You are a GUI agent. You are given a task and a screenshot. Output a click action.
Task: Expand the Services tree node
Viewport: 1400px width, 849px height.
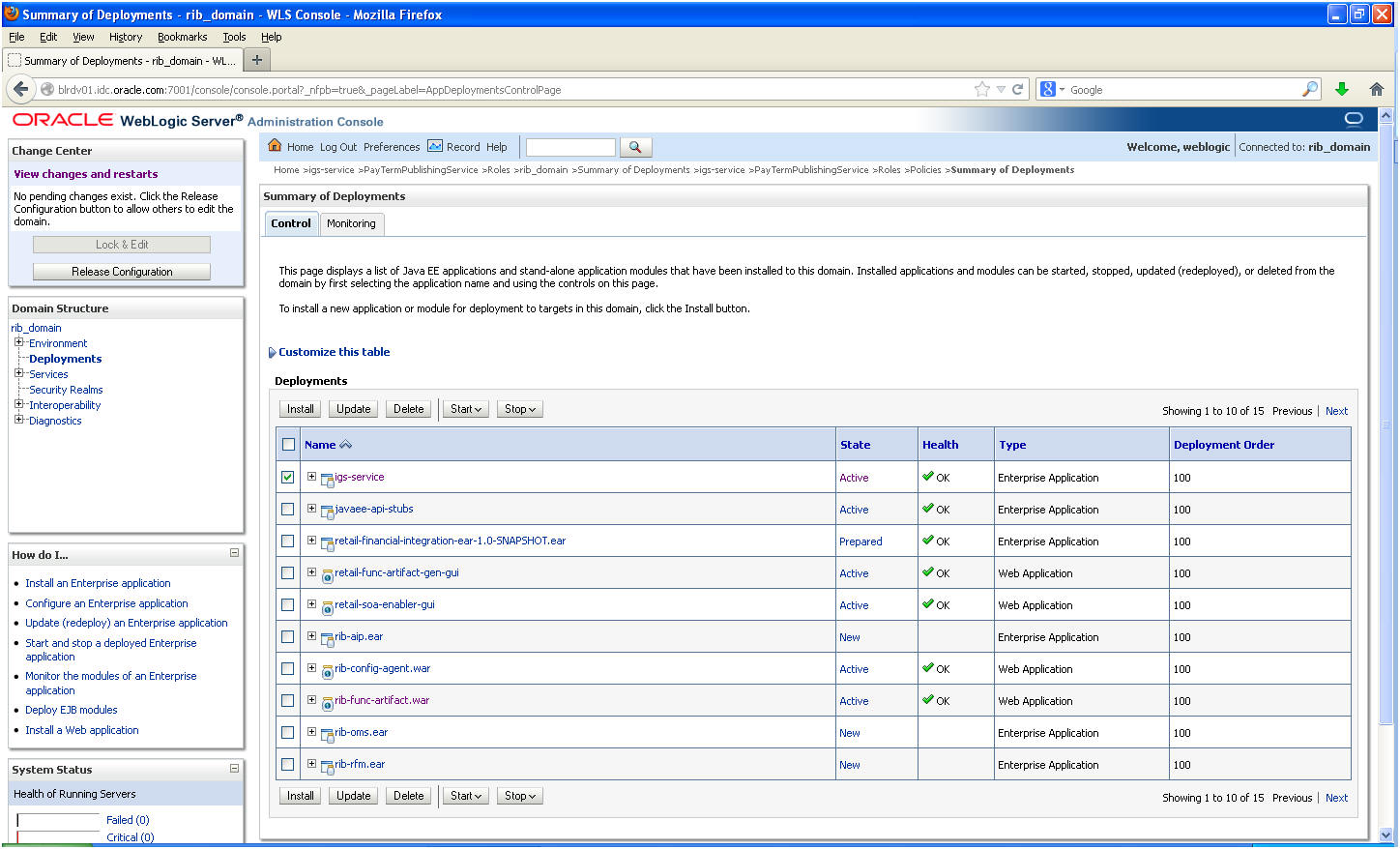pyautogui.click(x=18, y=373)
